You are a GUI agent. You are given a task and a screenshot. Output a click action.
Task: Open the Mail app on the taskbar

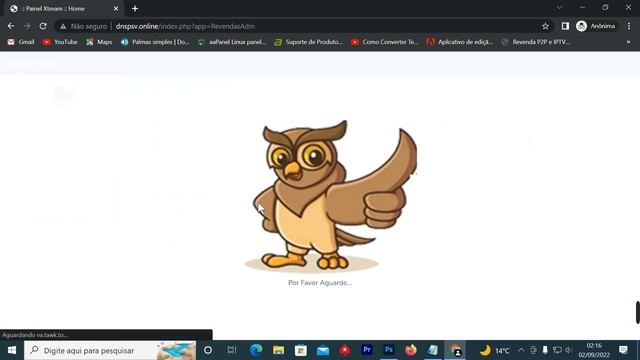click(x=323, y=350)
